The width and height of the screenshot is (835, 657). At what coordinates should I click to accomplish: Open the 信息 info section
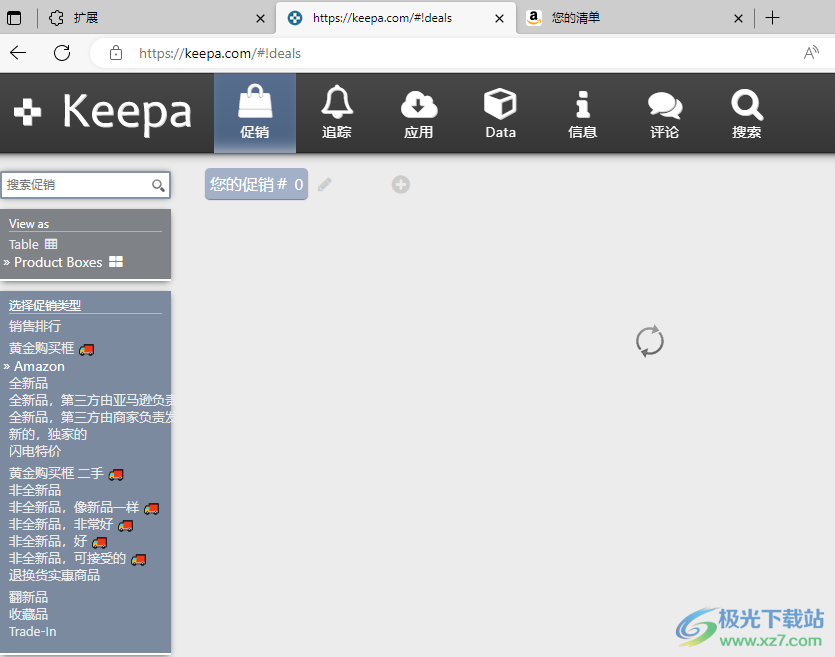583,113
